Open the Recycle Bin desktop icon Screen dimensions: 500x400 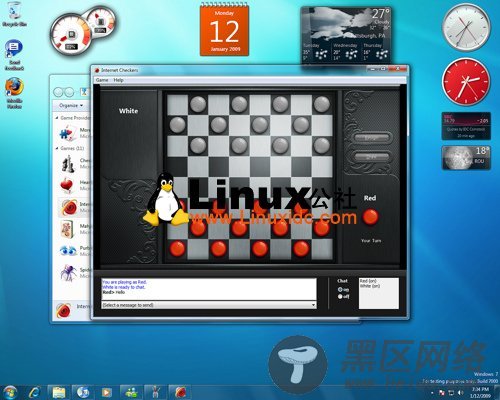14,15
